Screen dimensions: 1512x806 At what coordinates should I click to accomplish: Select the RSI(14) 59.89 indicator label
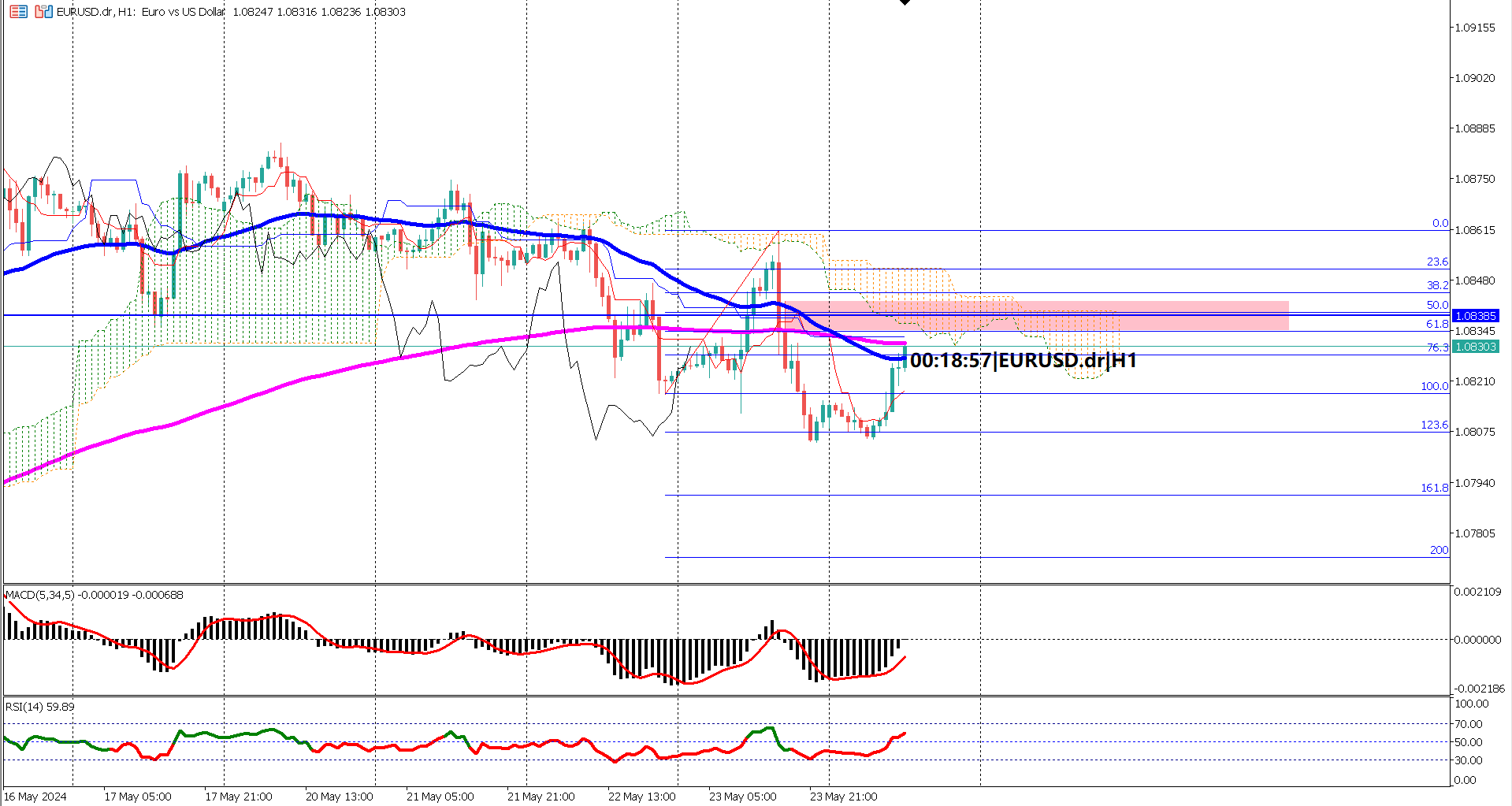coord(38,707)
